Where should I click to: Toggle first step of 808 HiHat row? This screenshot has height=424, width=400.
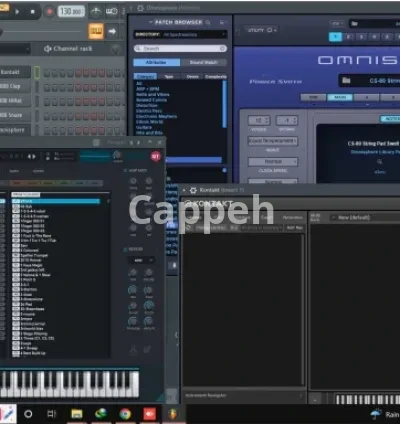[x=47, y=101]
